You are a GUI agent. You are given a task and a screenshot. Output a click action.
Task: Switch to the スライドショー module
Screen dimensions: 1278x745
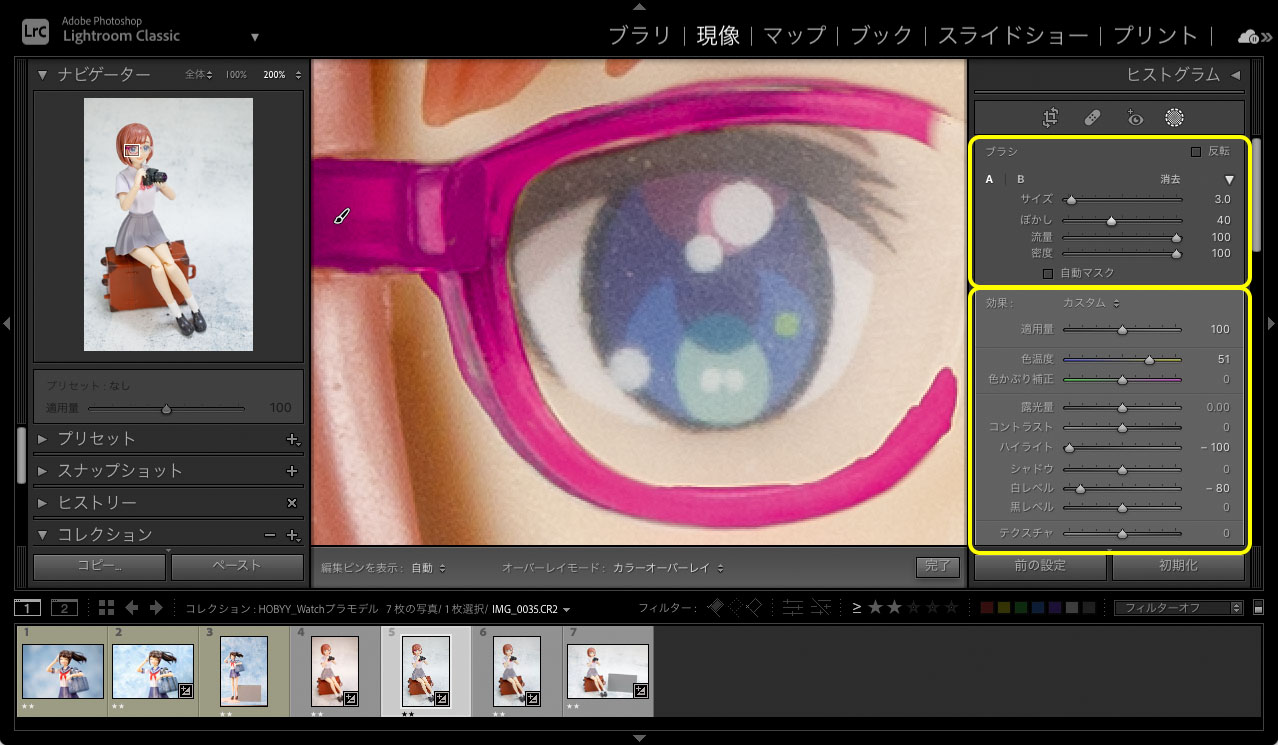[1013, 36]
